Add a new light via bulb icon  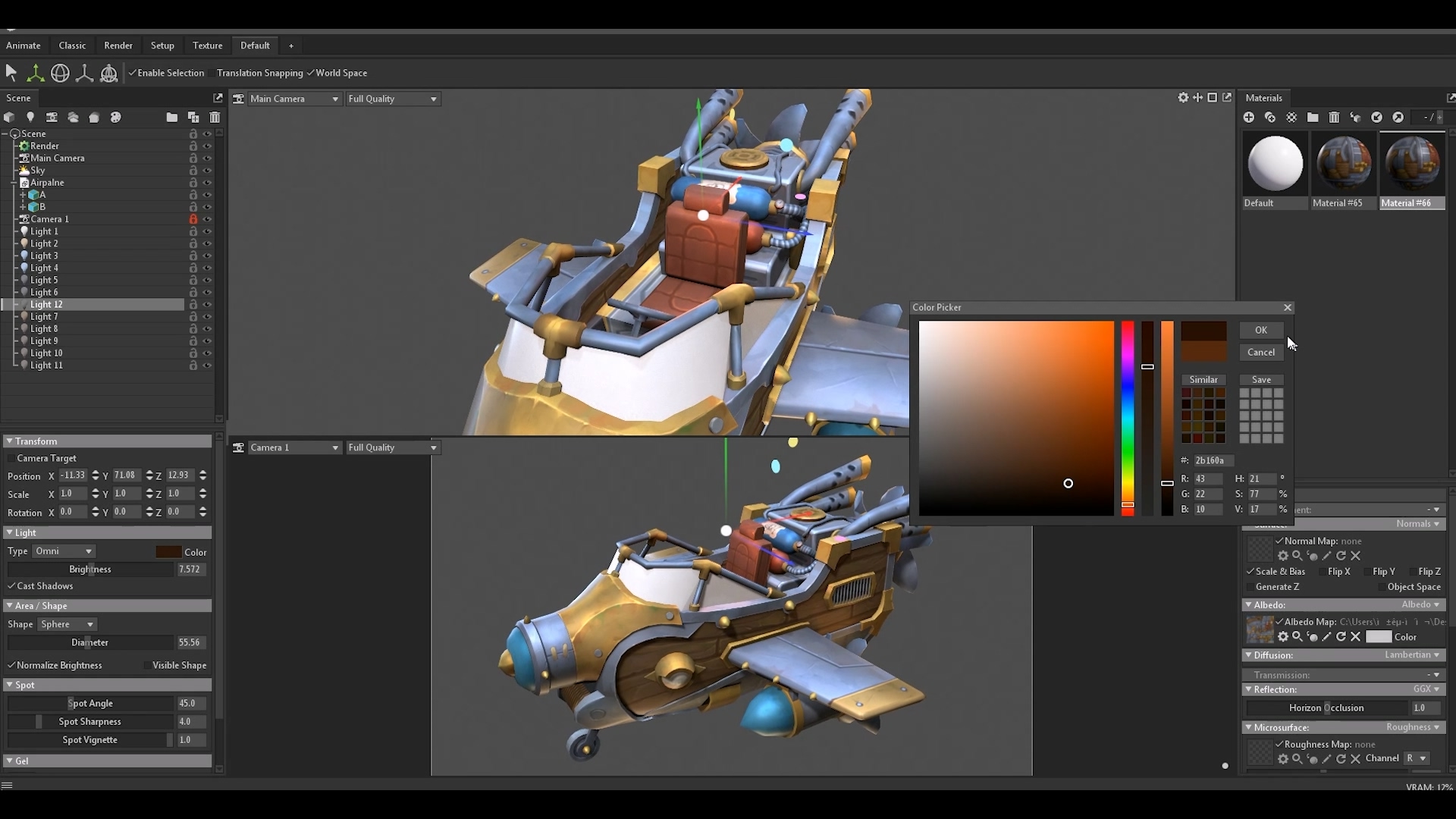tap(30, 118)
